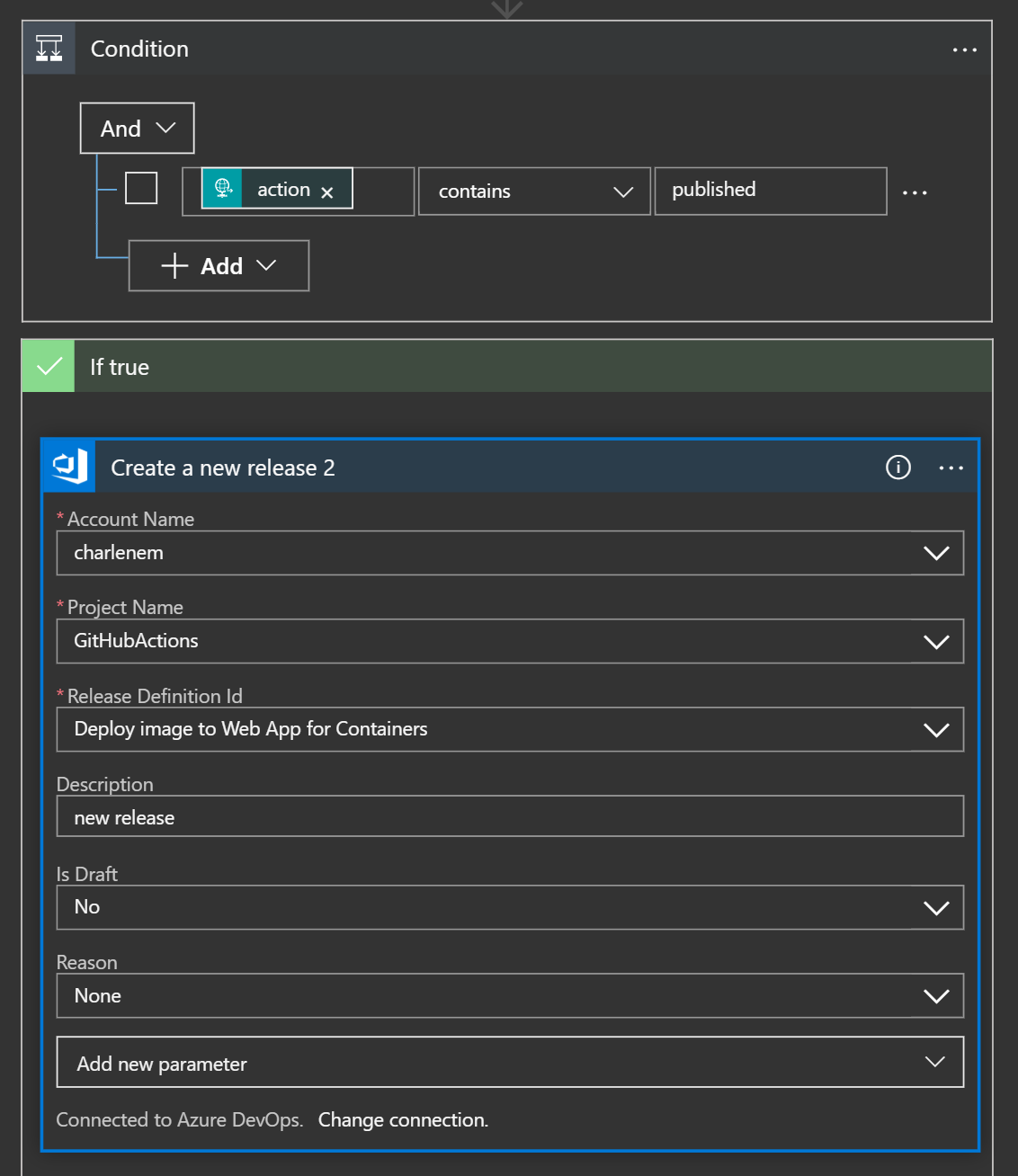Image resolution: width=1018 pixels, height=1176 pixels.
Task: Open the Account Name dropdown
Action: pos(510,553)
